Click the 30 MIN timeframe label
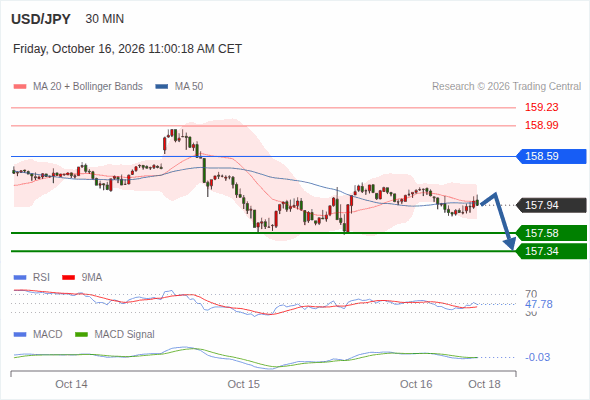This screenshot has width=590, height=400. coord(105,19)
